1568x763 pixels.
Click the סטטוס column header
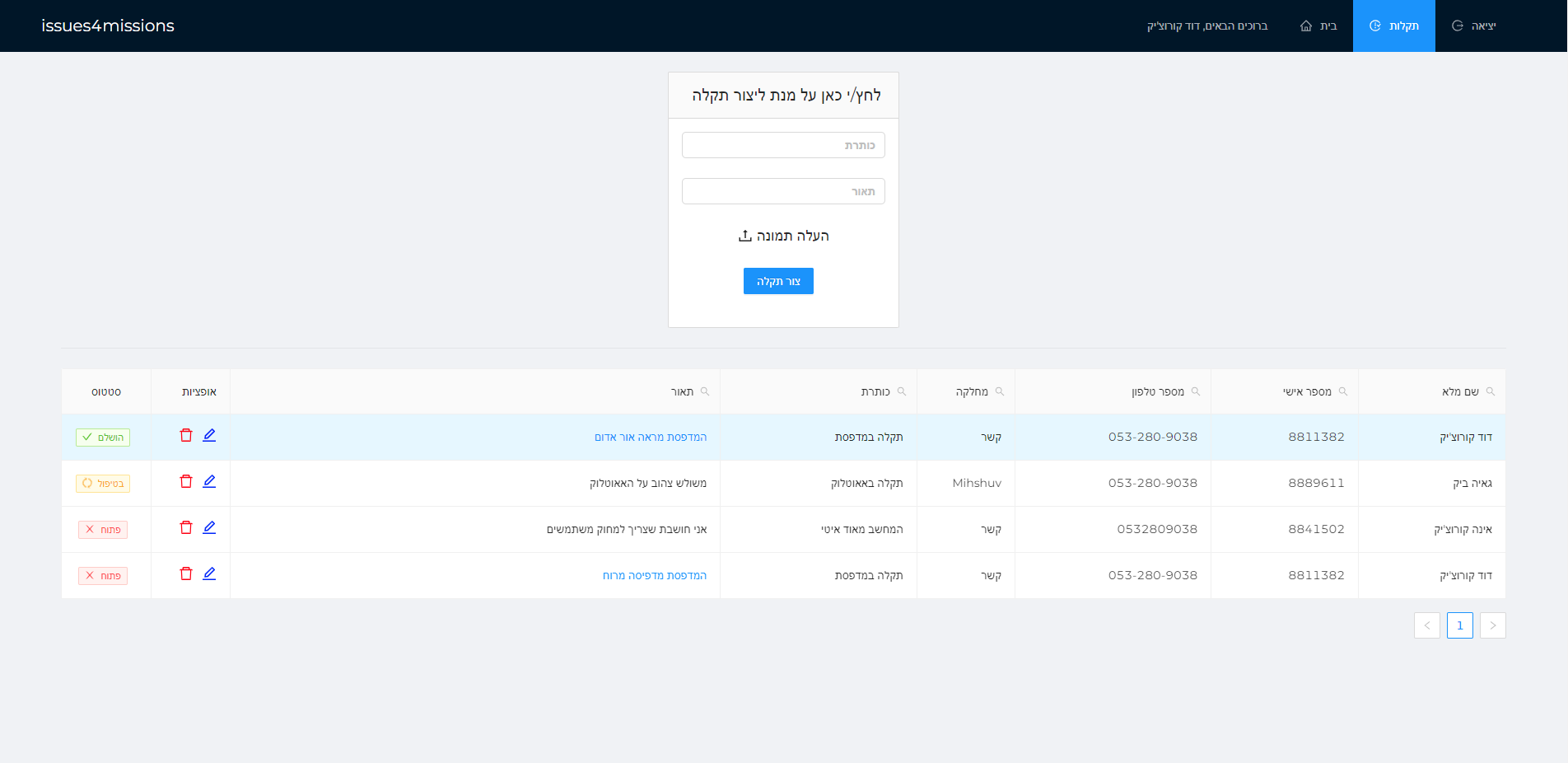106,391
